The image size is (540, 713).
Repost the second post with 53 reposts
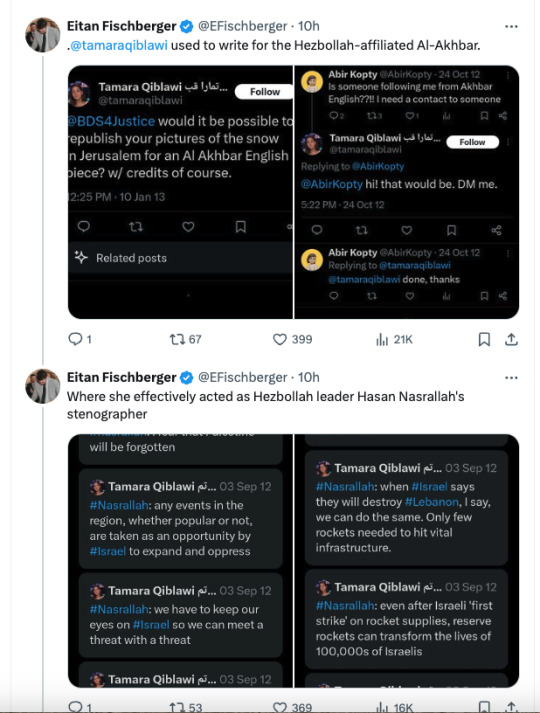point(185,707)
